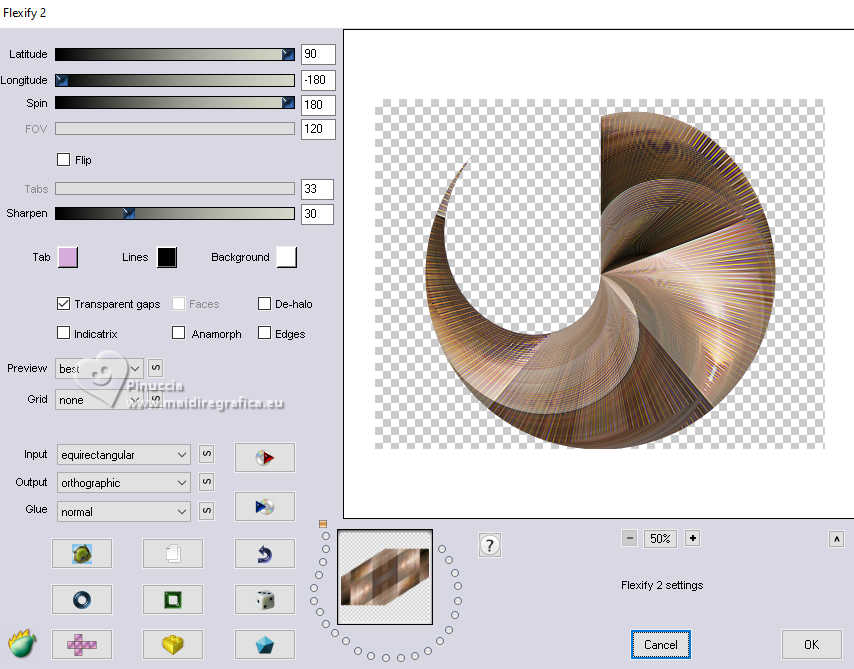Open the Grid dropdown set to none
The height and width of the screenshot is (669, 854).
coord(99,399)
